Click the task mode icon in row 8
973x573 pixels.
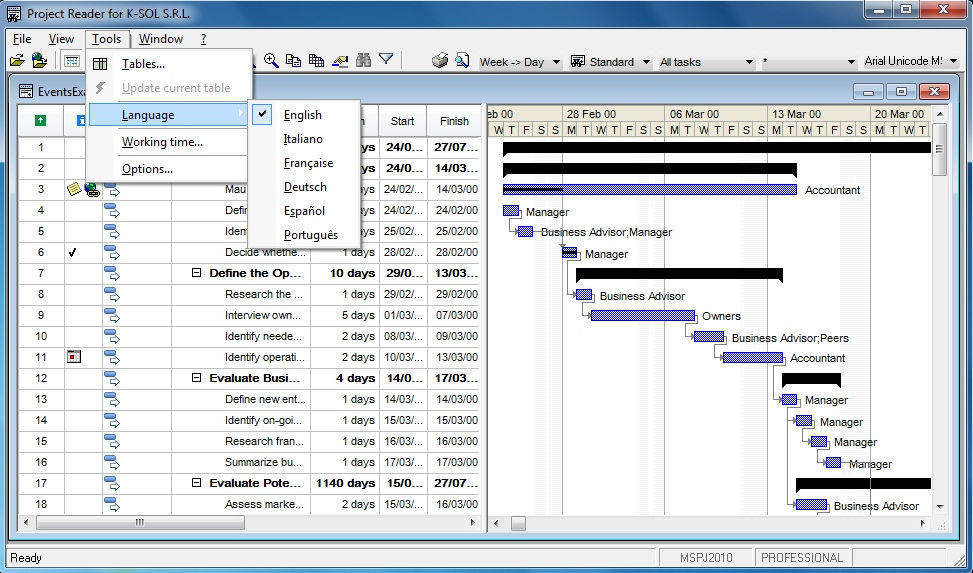point(112,294)
